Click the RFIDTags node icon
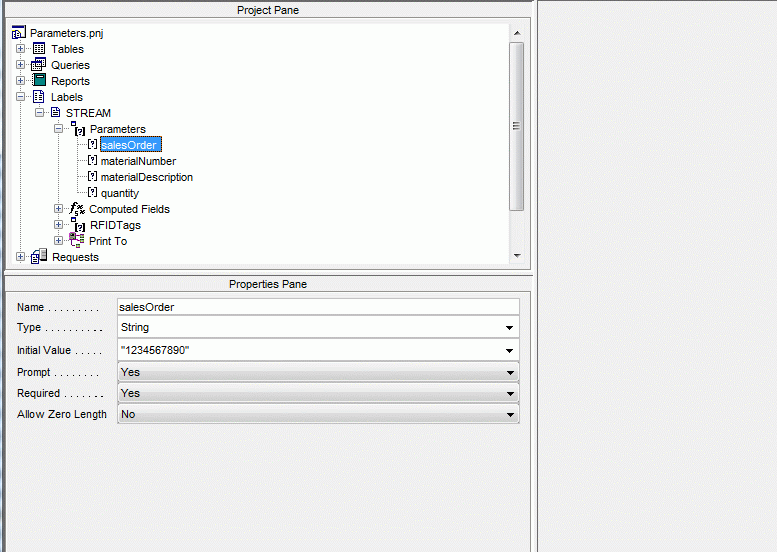Viewport: 777px width, 552px height. point(78,225)
